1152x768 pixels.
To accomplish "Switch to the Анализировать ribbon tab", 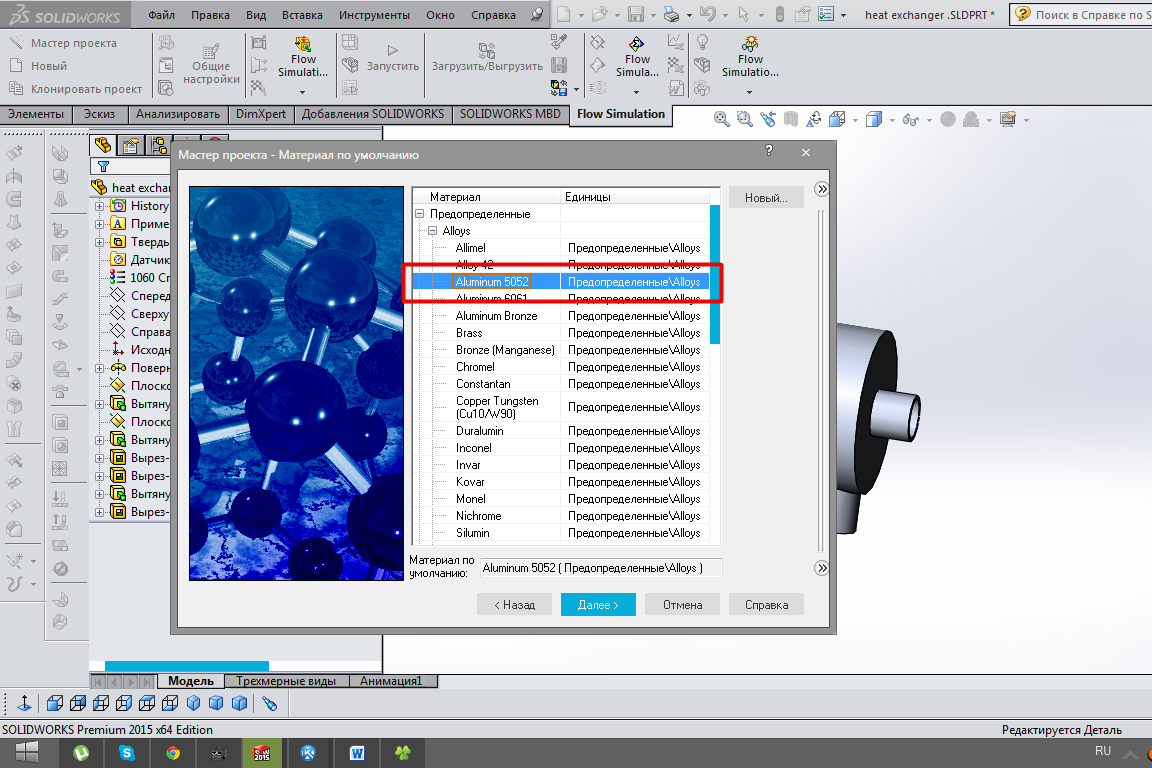I will [x=178, y=114].
